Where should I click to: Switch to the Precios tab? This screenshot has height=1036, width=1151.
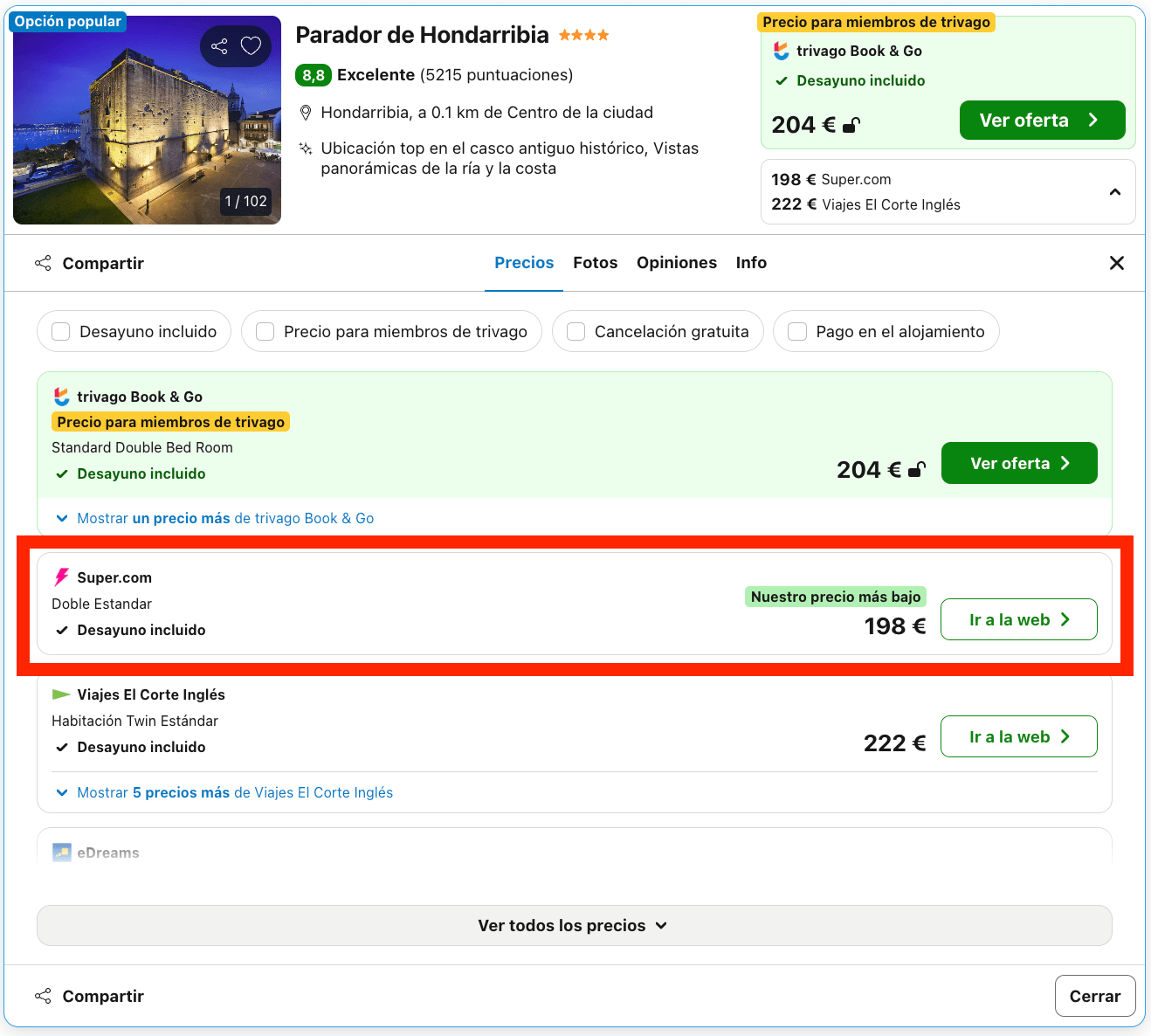coord(524,263)
